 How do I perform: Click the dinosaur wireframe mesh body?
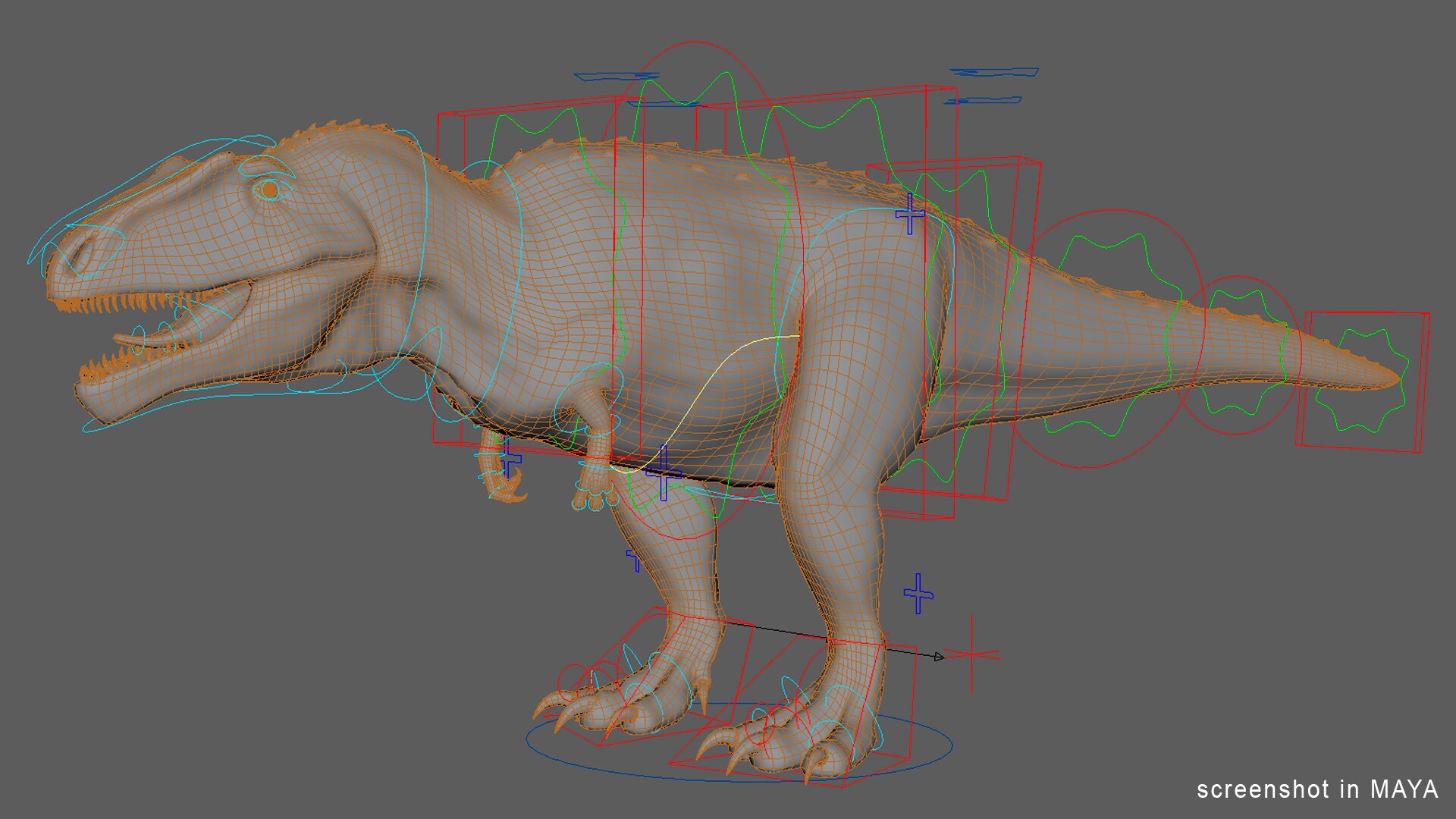(682, 265)
